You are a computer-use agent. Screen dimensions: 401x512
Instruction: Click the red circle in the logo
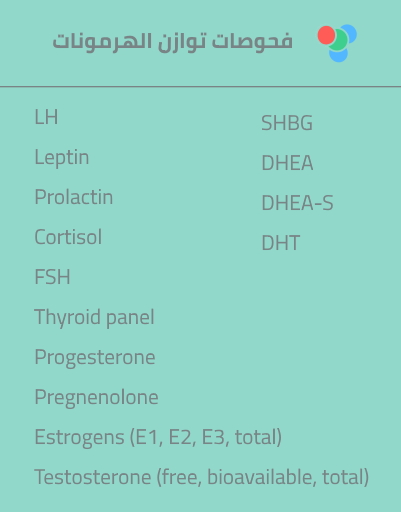coord(326,35)
